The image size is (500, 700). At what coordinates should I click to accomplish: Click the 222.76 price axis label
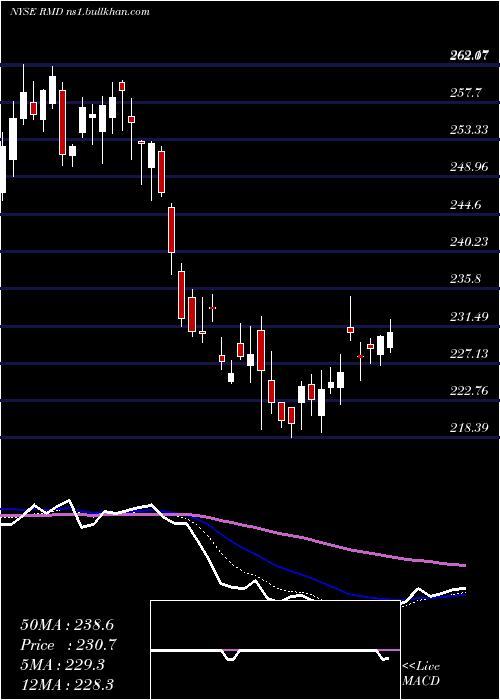(x=468, y=391)
